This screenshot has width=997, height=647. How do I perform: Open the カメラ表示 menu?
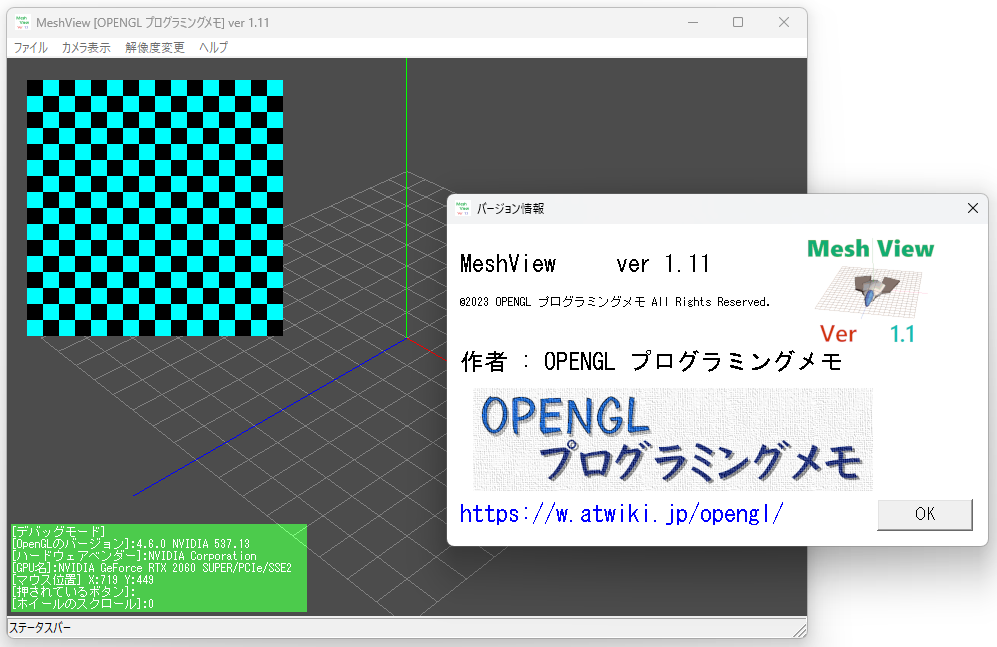click(x=86, y=48)
